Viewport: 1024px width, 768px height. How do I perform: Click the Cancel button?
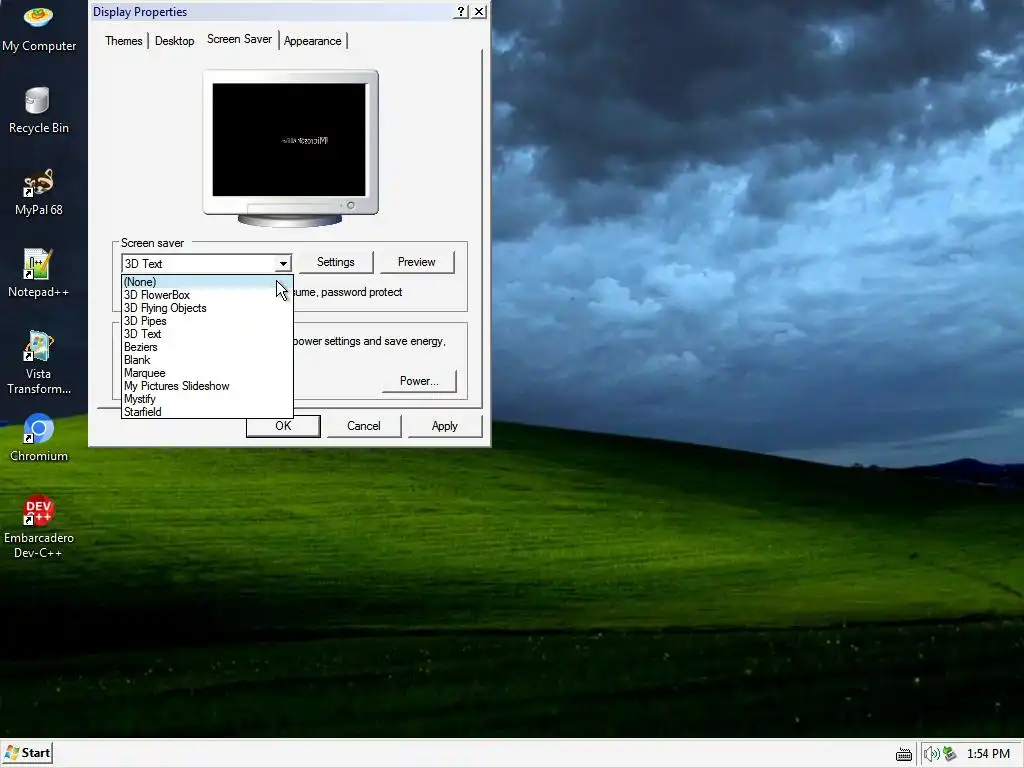(364, 426)
